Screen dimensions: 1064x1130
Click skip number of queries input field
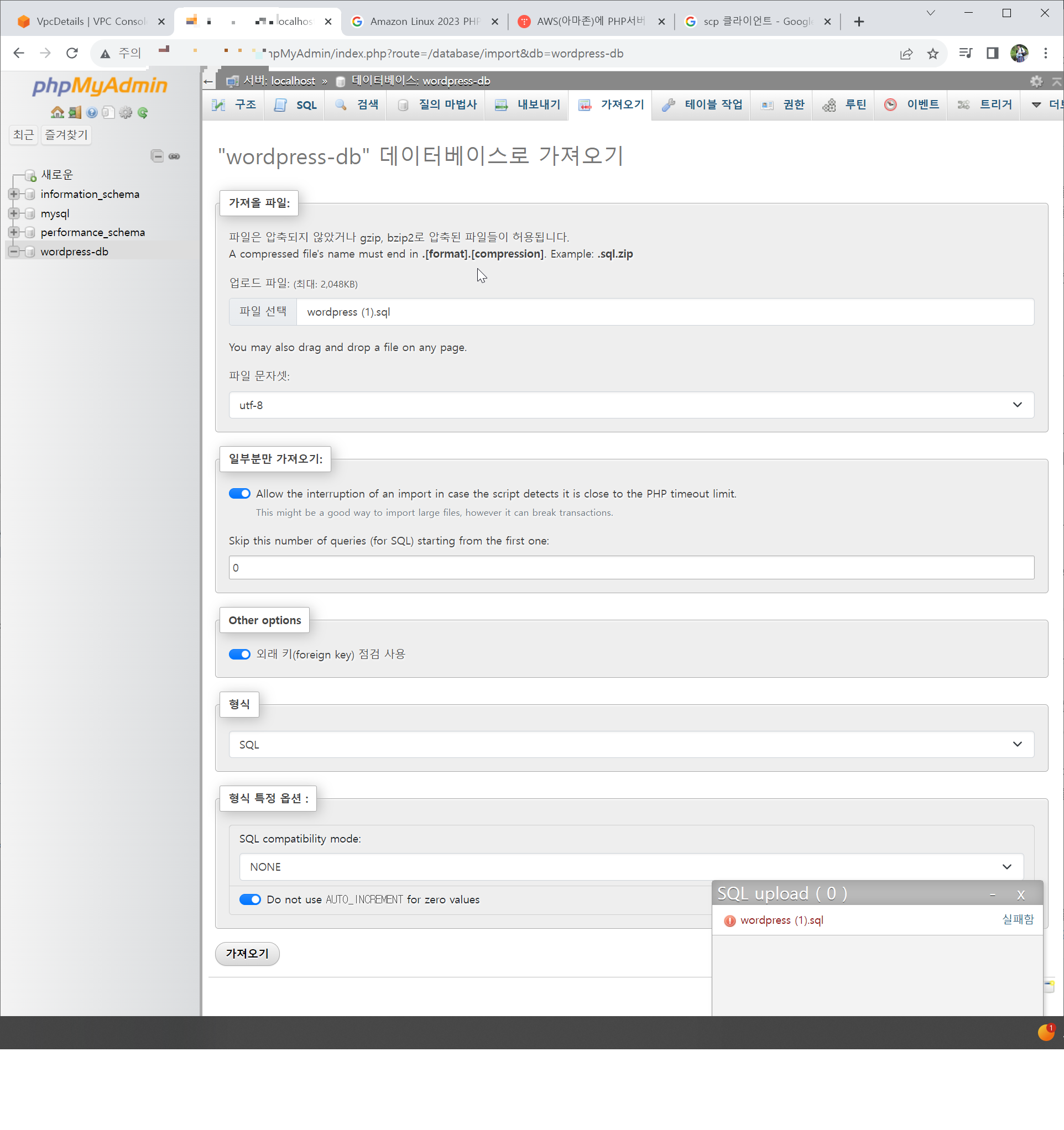click(631, 567)
